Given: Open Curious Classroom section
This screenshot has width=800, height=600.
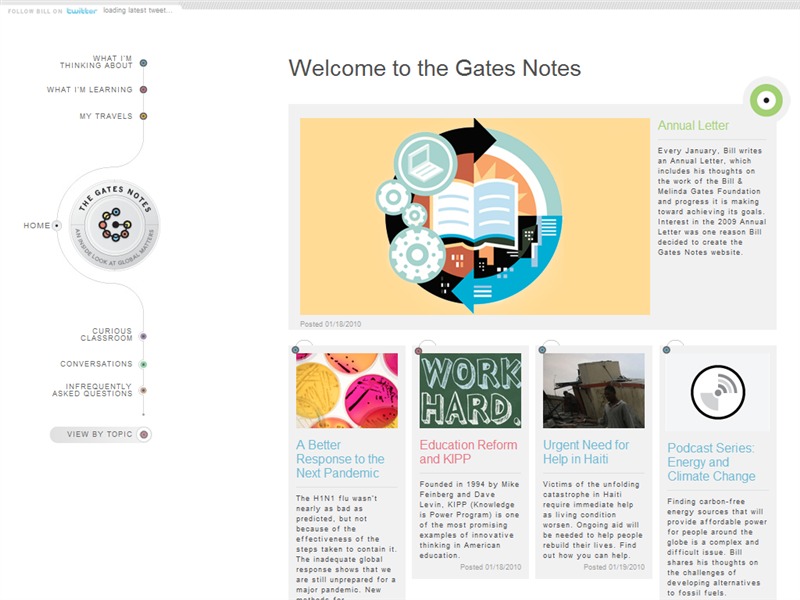Looking at the screenshot, I should click(106, 334).
